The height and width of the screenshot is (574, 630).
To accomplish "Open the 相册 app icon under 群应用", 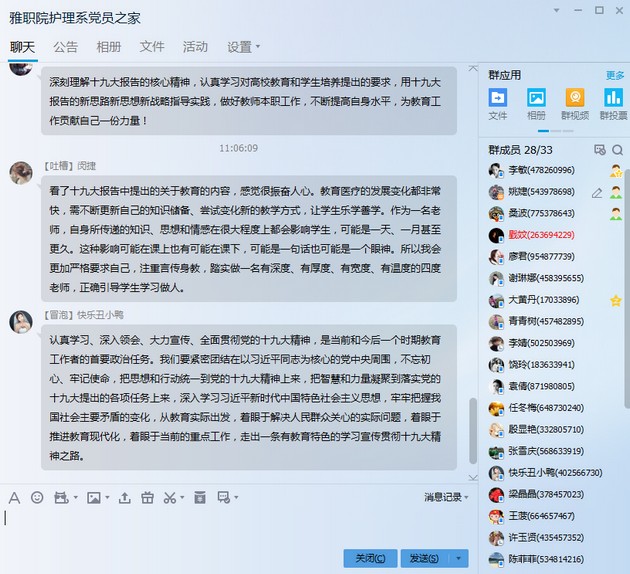I will (x=536, y=98).
